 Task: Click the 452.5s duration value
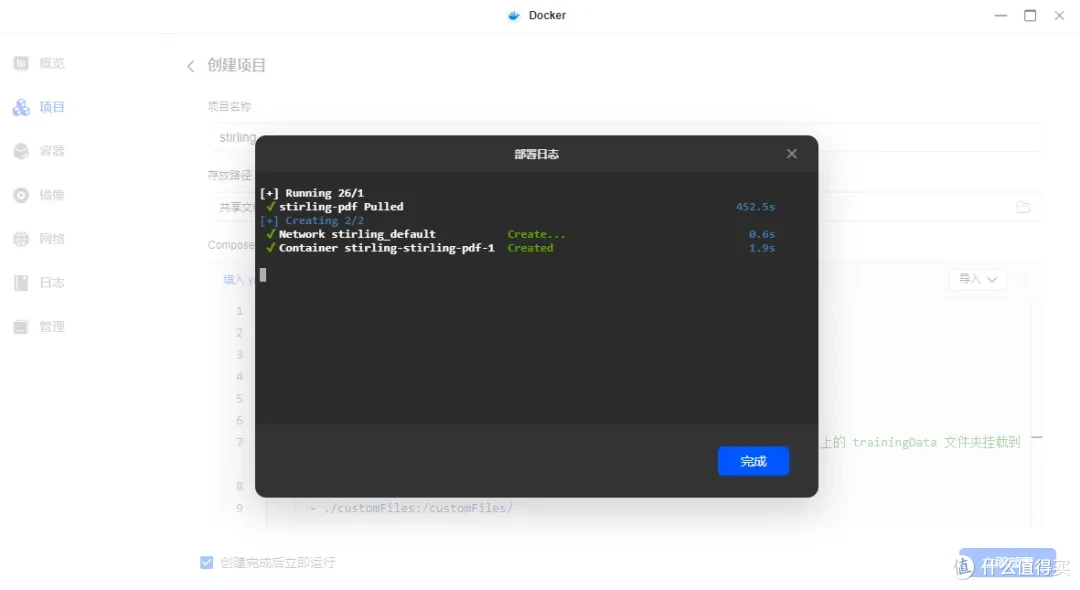coord(755,207)
